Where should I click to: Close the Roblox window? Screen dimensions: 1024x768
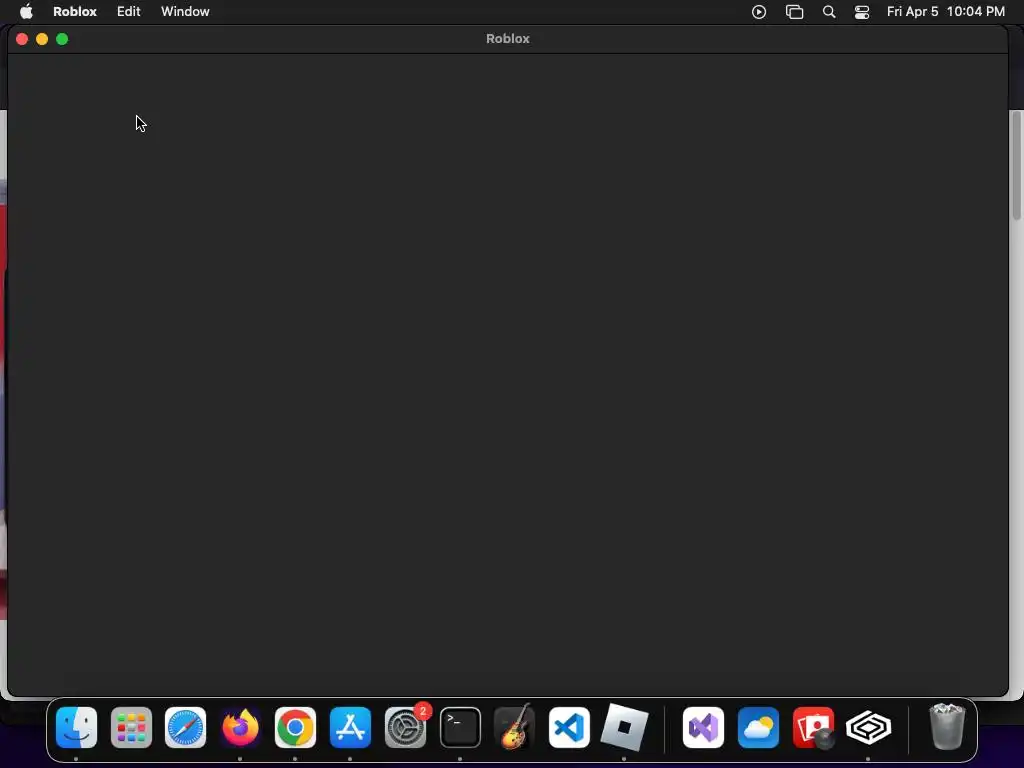tap(22, 39)
